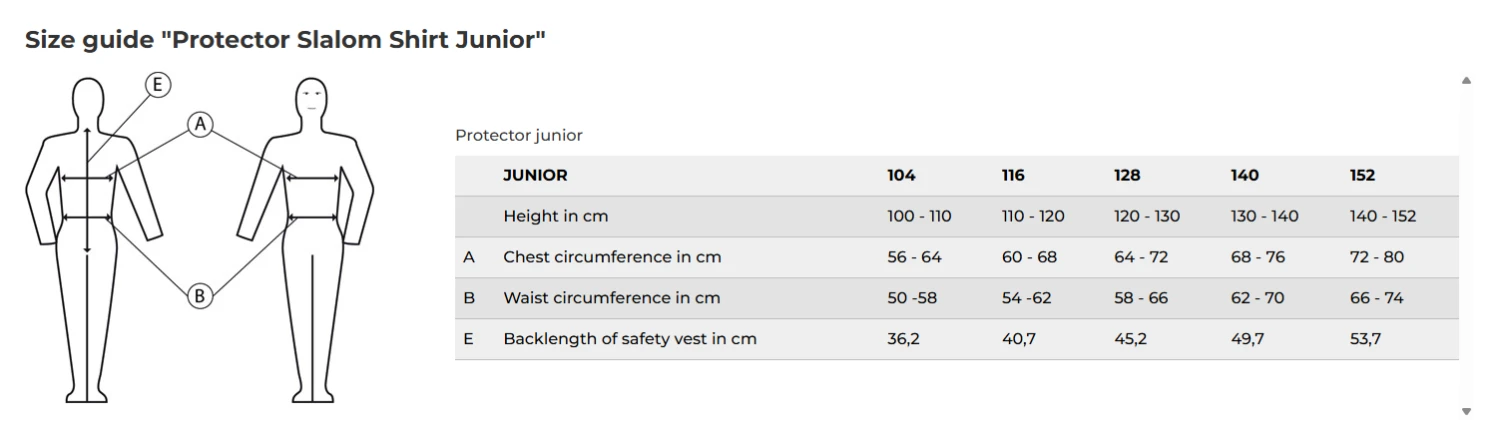
Task: Click the back-view body figure
Action: (88, 240)
